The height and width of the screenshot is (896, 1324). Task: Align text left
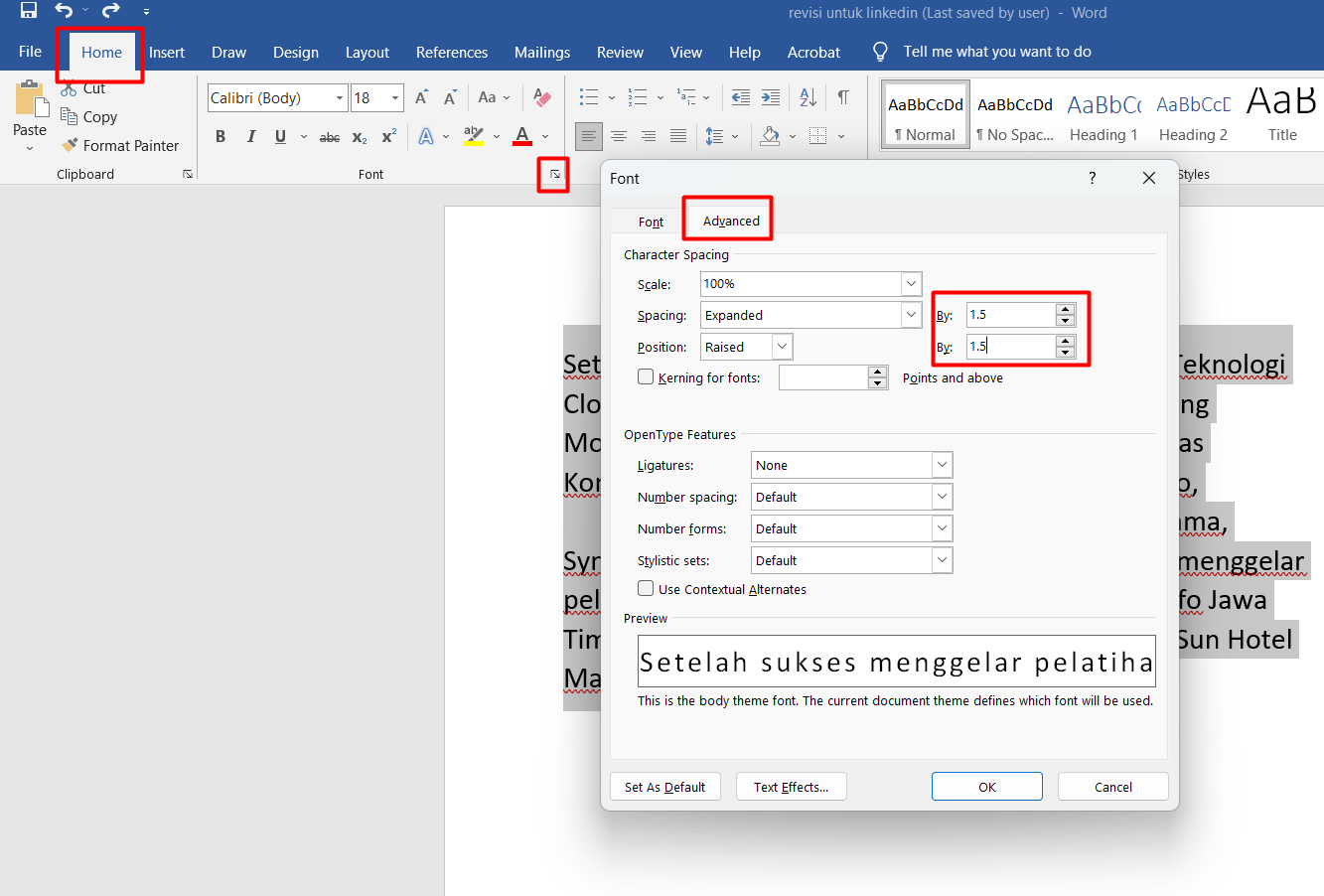[589, 136]
